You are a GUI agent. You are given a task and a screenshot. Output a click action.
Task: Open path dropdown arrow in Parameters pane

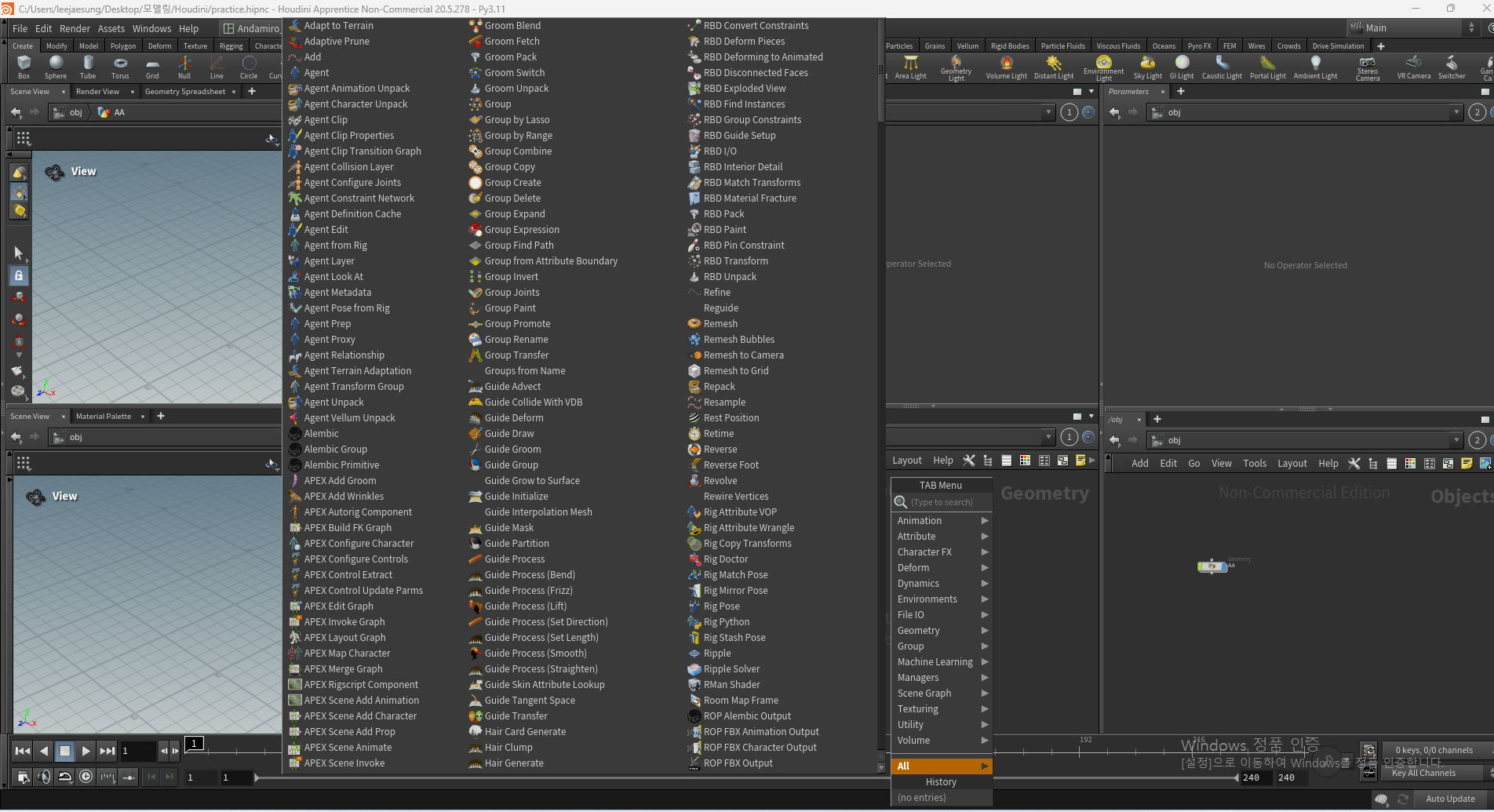pos(1456,112)
